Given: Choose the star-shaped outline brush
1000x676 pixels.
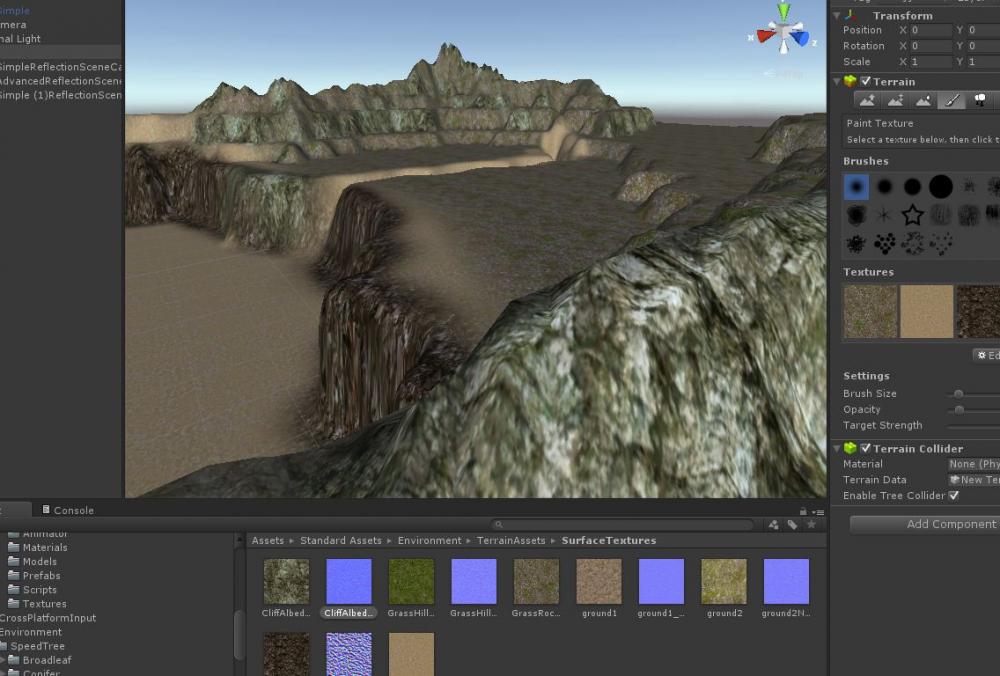Looking at the screenshot, I should tap(912, 215).
